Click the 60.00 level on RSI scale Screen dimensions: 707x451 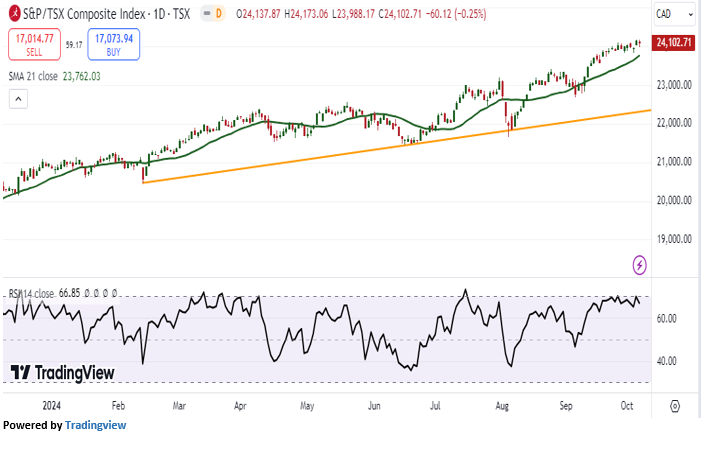[665, 318]
